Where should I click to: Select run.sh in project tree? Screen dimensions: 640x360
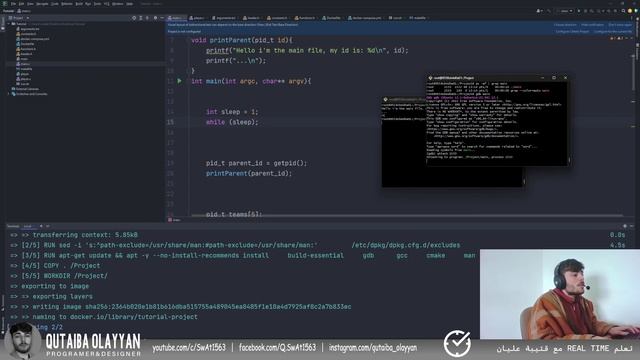coord(23,84)
